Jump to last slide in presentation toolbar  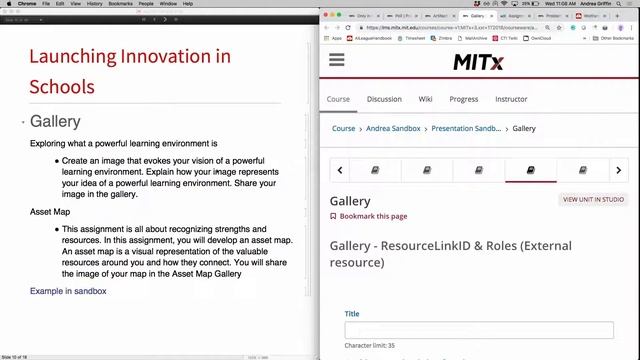point(176,19)
